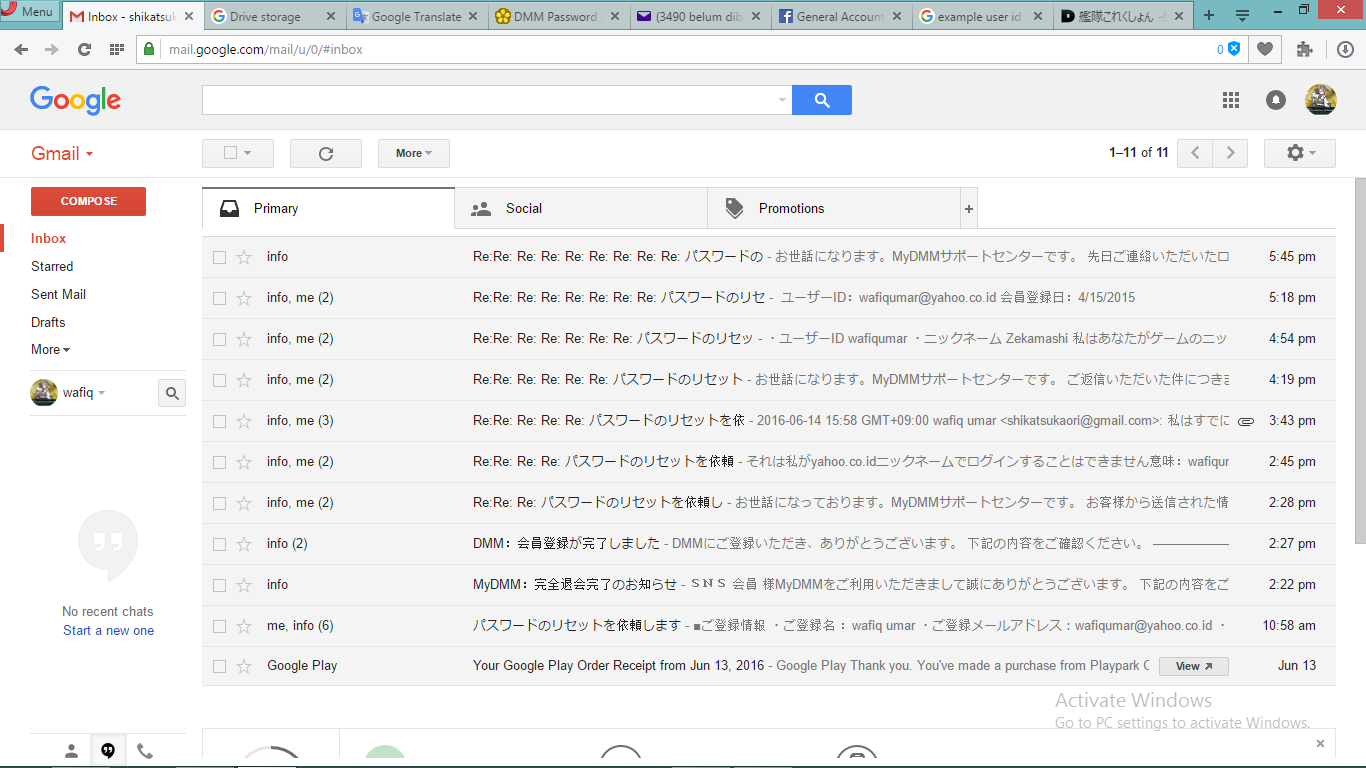Open the Gmail product switcher dropdown
The image size is (1366, 768).
coord(62,153)
